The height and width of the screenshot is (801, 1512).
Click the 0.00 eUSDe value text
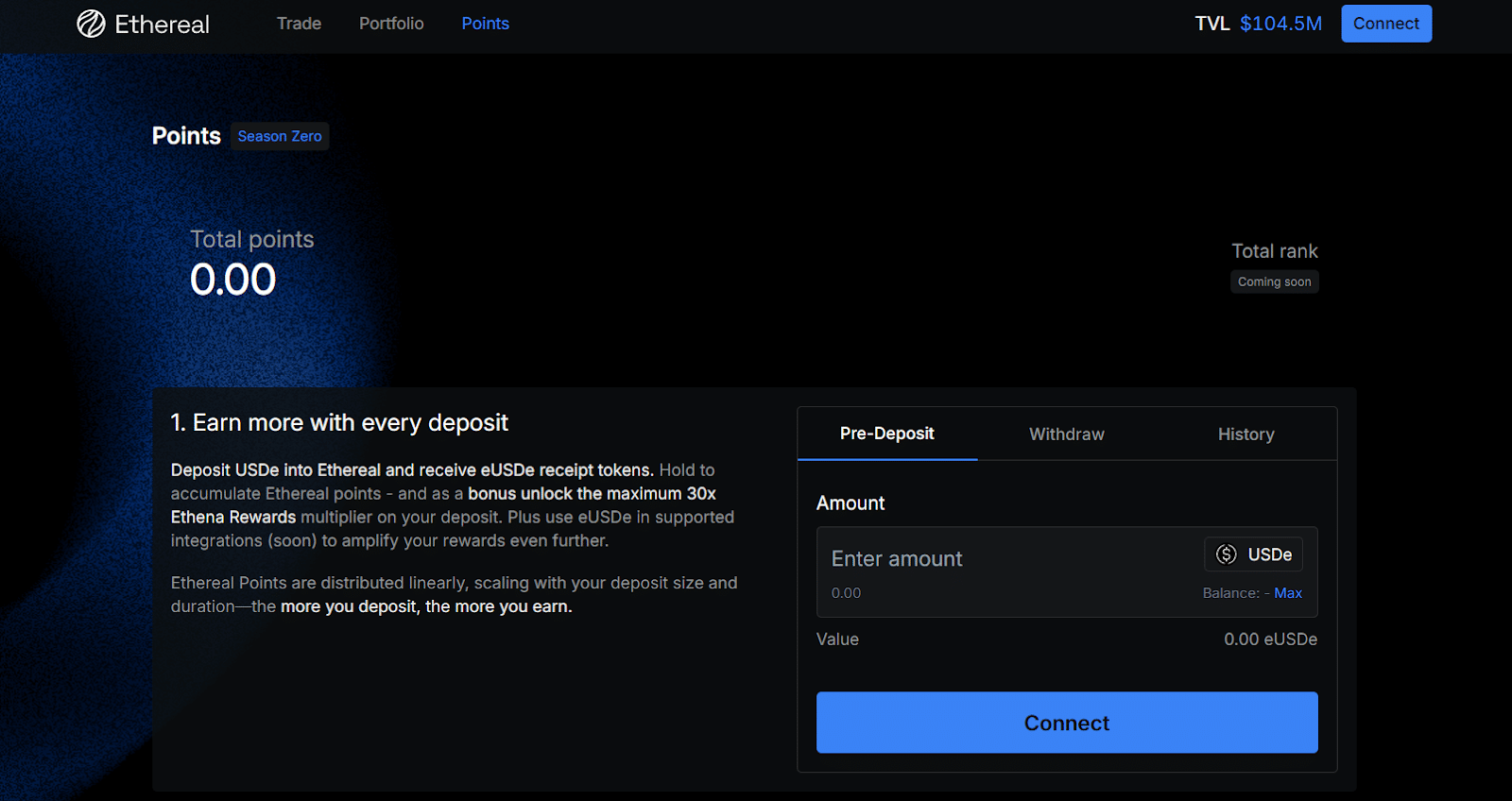pos(1270,639)
